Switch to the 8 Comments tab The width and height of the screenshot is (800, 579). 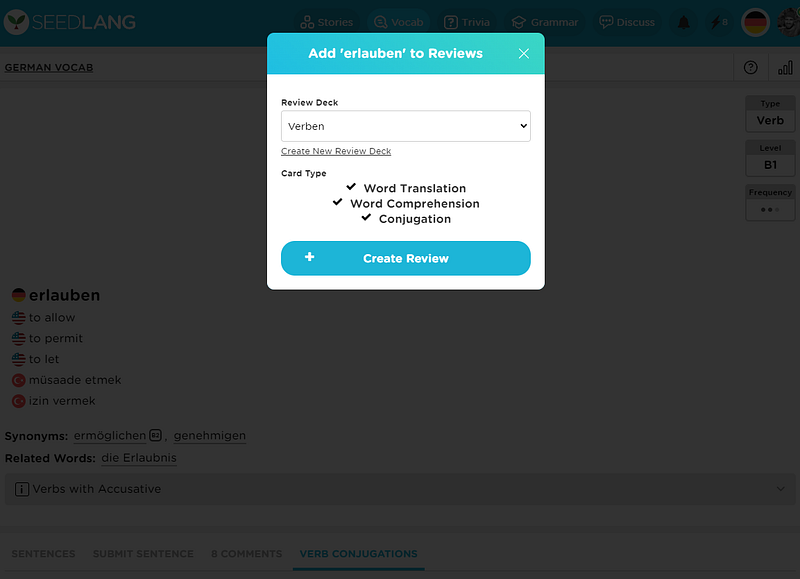[246, 553]
